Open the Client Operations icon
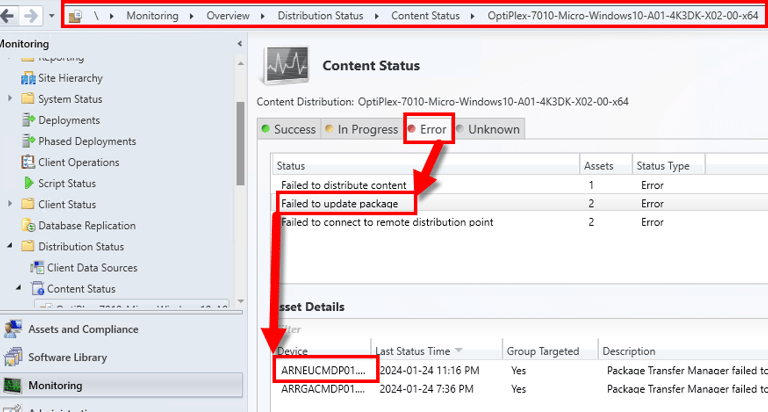 pos(28,162)
